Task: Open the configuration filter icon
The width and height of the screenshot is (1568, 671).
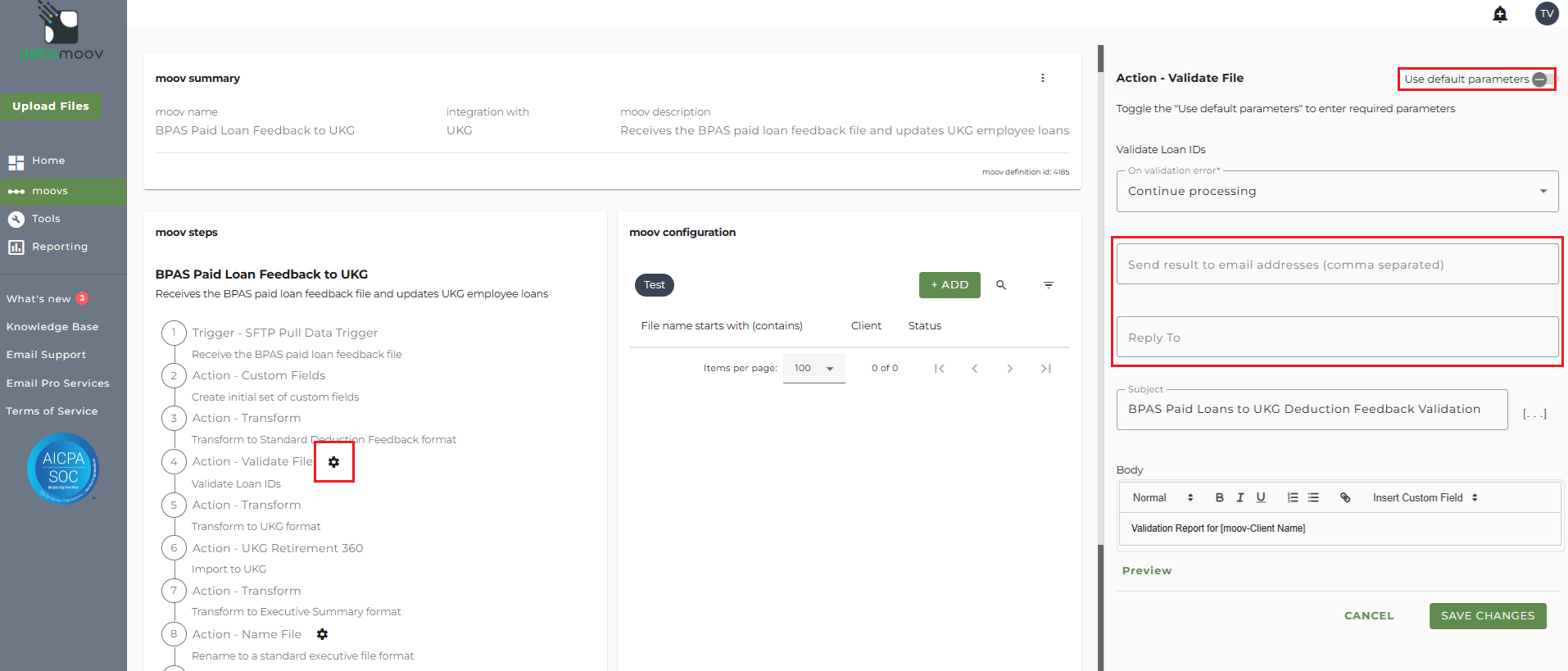Action: coord(1049,285)
